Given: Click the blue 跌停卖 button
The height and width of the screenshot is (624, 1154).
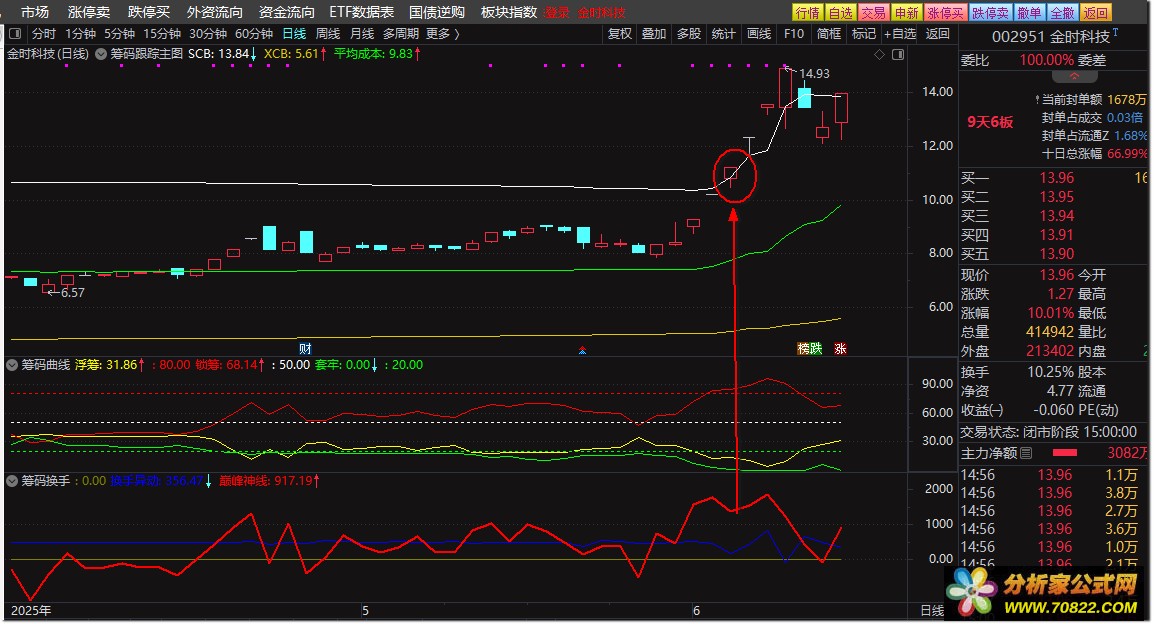Looking at the screenshot, I should click(x=990, y=13).
